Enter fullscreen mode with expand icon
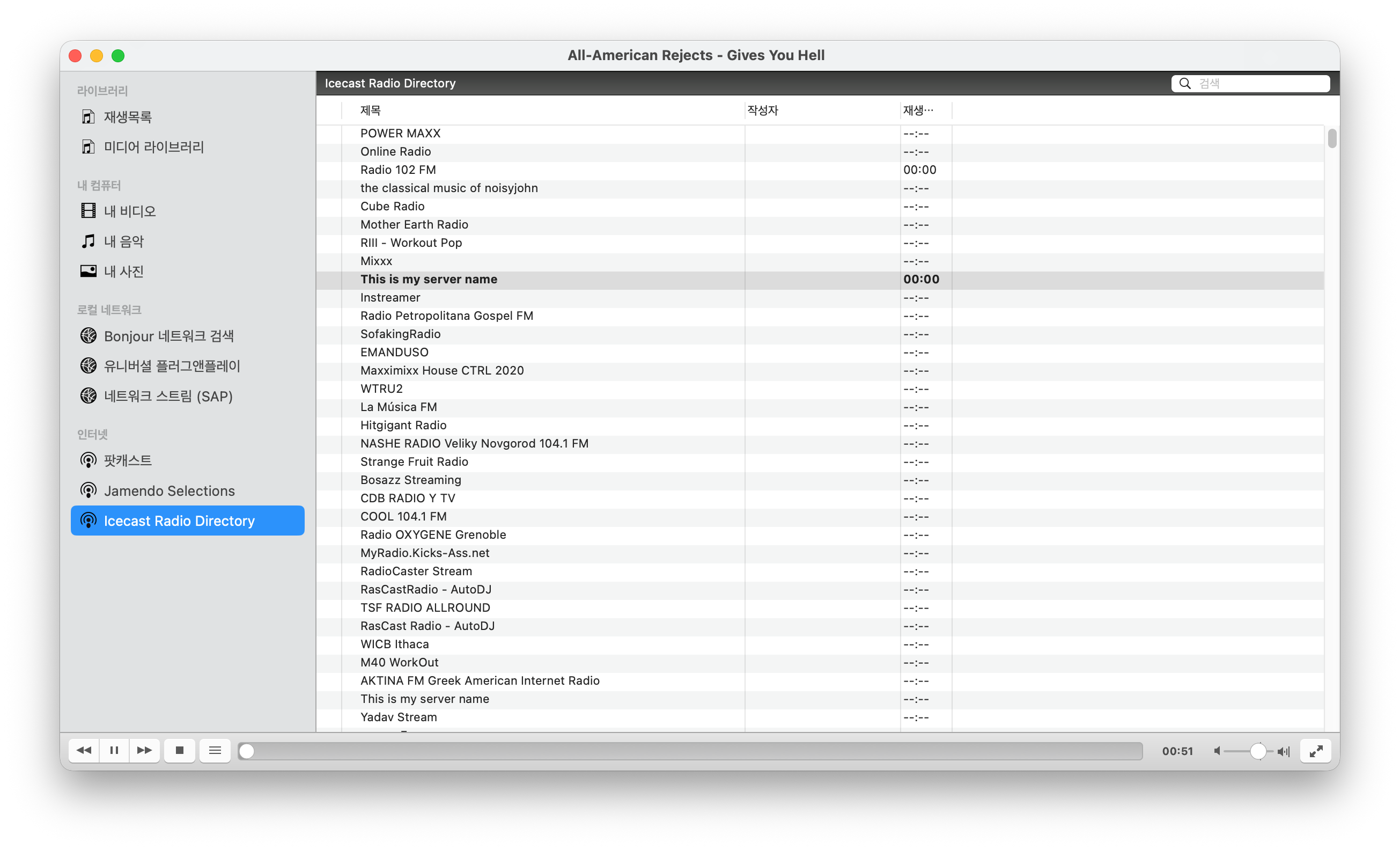Image resolution: width=1400 pixels, height=850 pixels. (1315, 751)
